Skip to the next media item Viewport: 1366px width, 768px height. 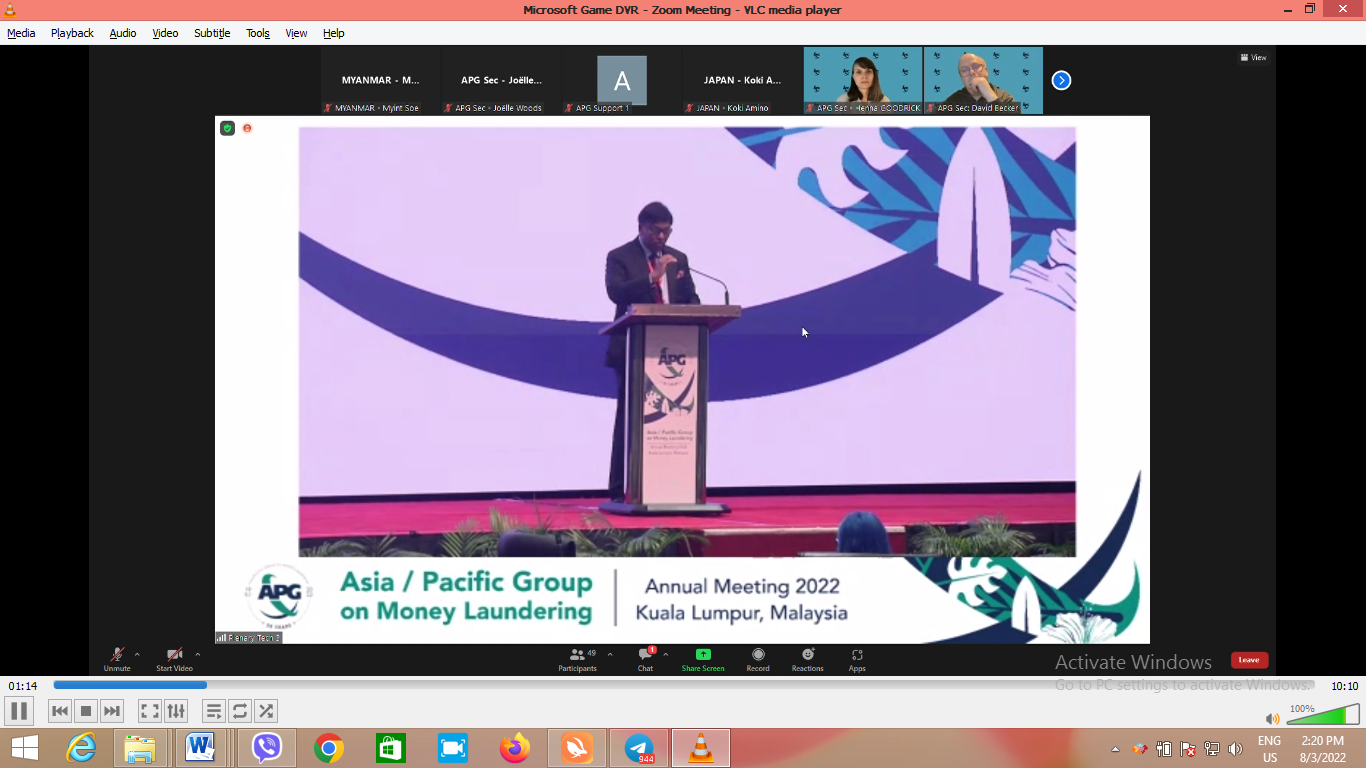(112, 711)
